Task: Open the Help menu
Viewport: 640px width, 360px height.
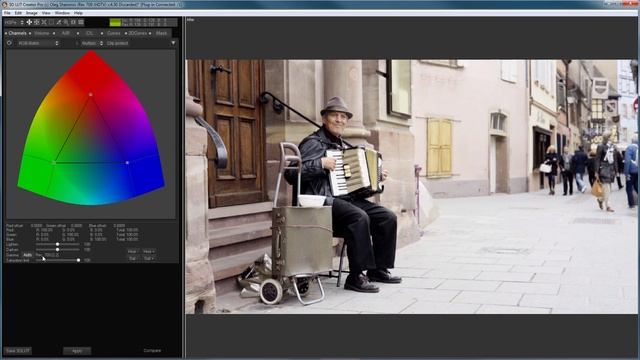Action: coord(78,13)
